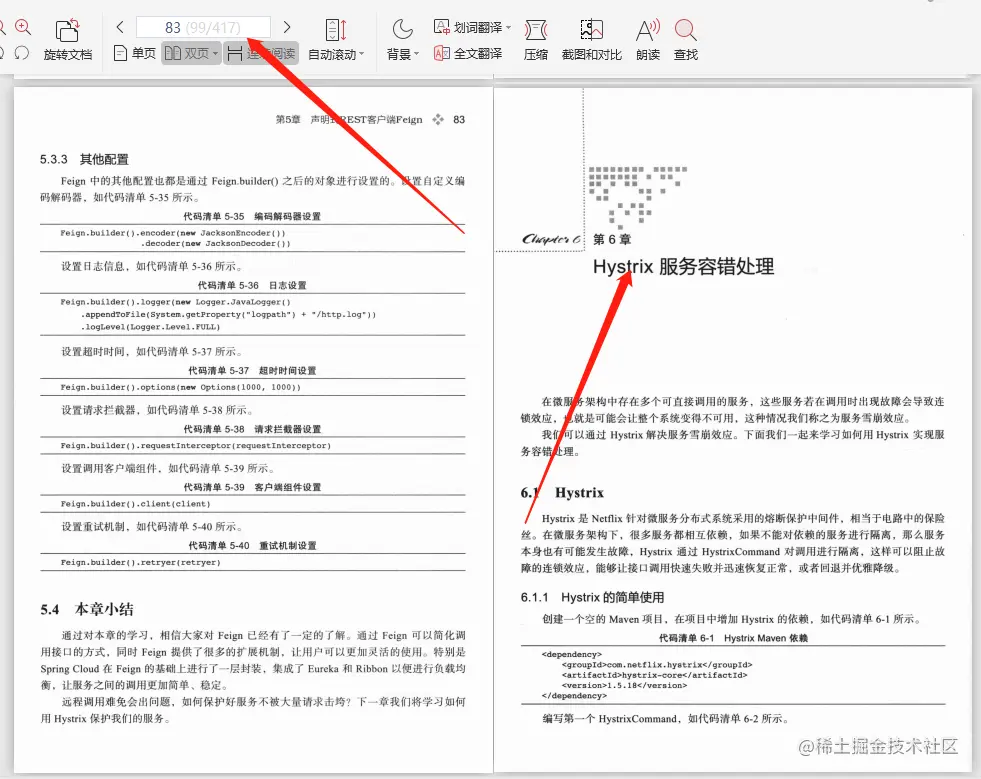Click the 自动滚动 auto scroll icon
This screenshot has width=981, height=779.
tap(336, 30)
